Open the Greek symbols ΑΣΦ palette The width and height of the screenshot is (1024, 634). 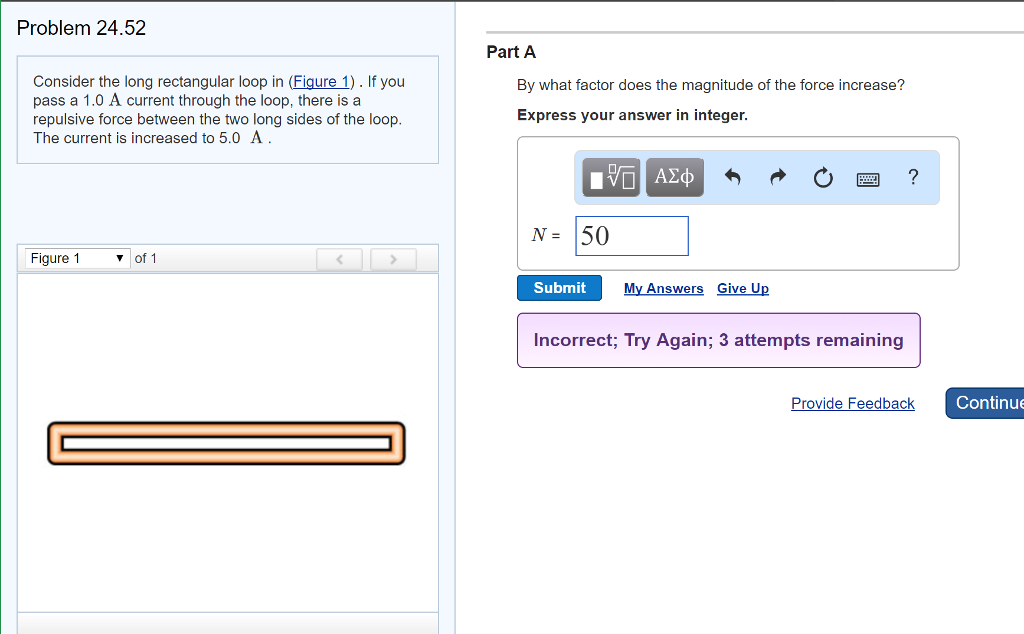pyautogui.click(x=674, y=177)
